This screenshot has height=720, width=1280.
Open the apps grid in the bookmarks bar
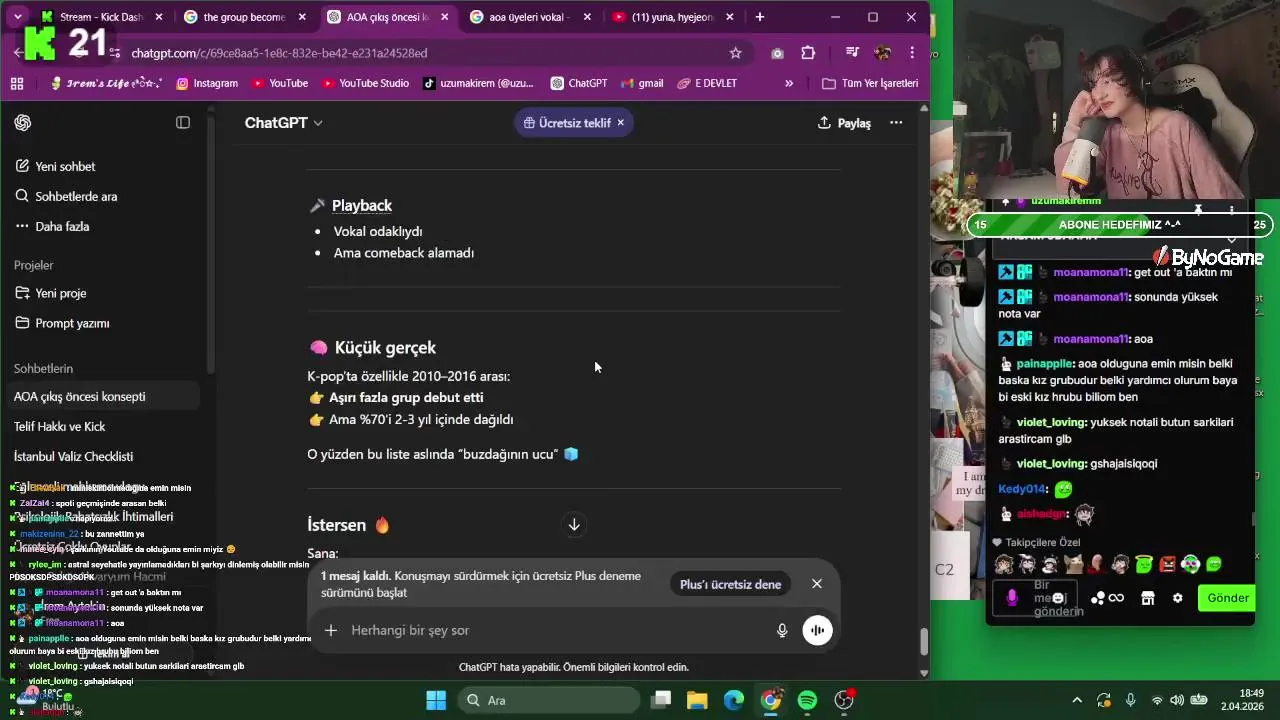17,84
